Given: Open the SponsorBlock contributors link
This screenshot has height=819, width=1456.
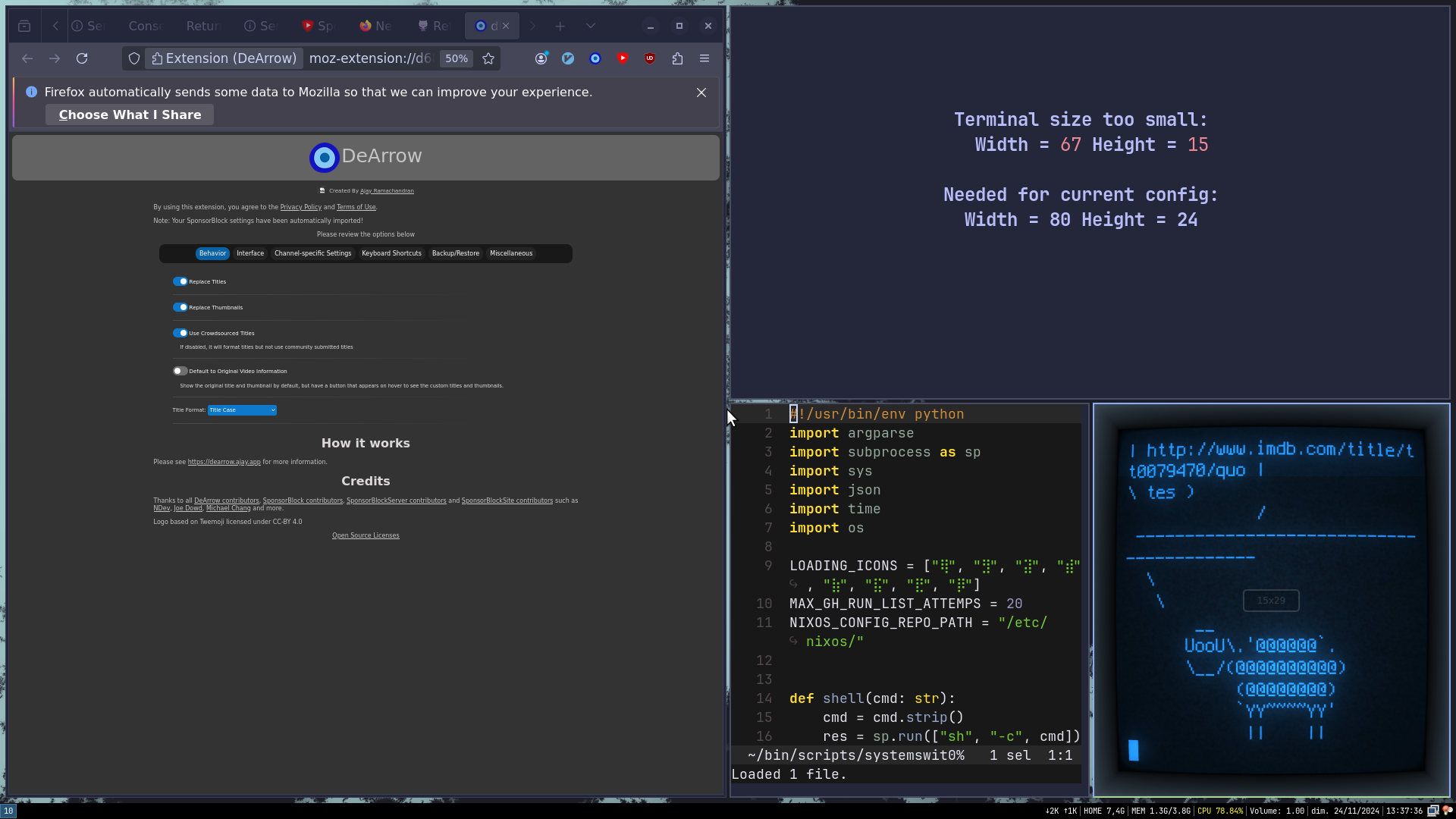Looking at the screenshot, I should tap(303, 500).
